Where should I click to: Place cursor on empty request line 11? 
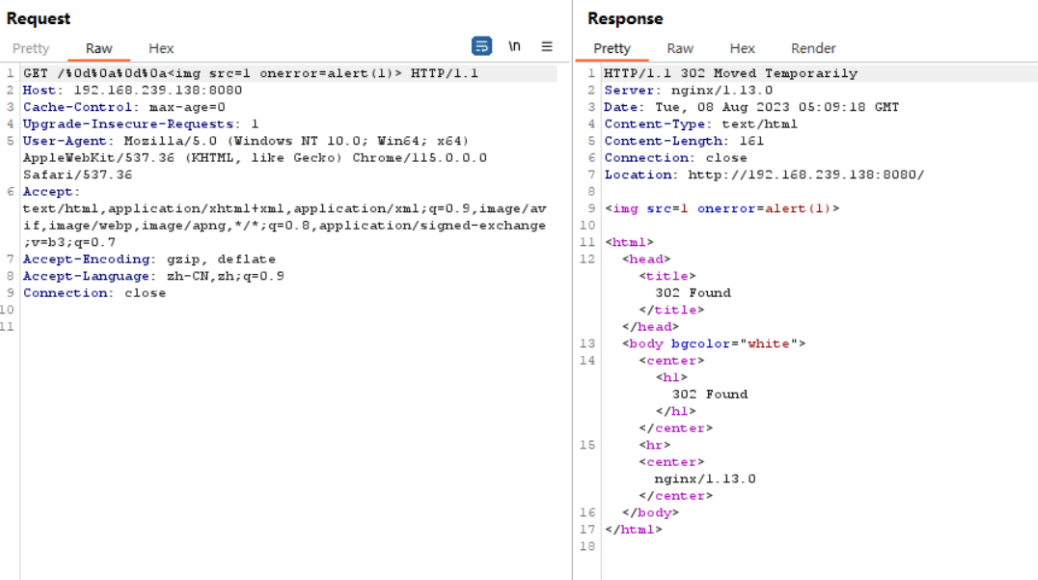[288, 326]
